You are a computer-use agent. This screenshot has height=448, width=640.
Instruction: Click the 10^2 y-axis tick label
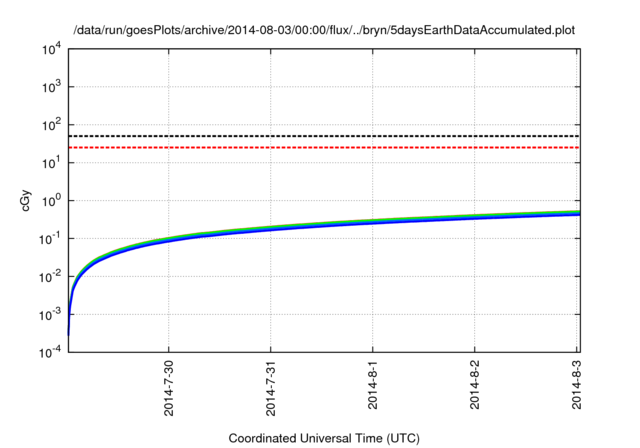51,125
